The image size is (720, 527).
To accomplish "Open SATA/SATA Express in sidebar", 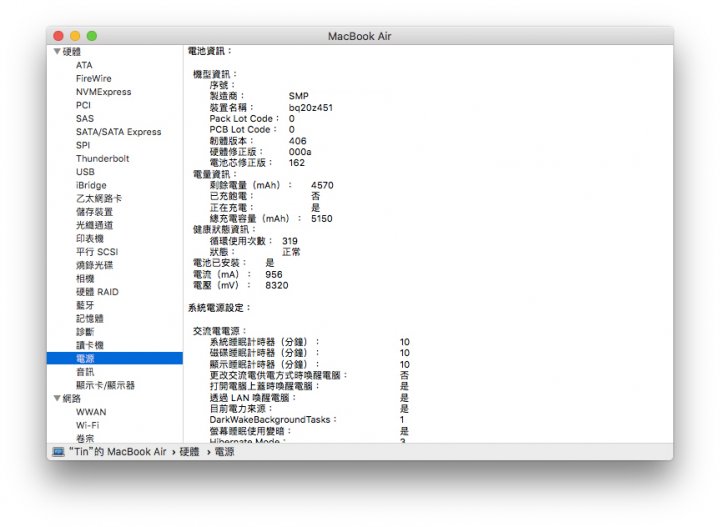I will pos(118,132).
